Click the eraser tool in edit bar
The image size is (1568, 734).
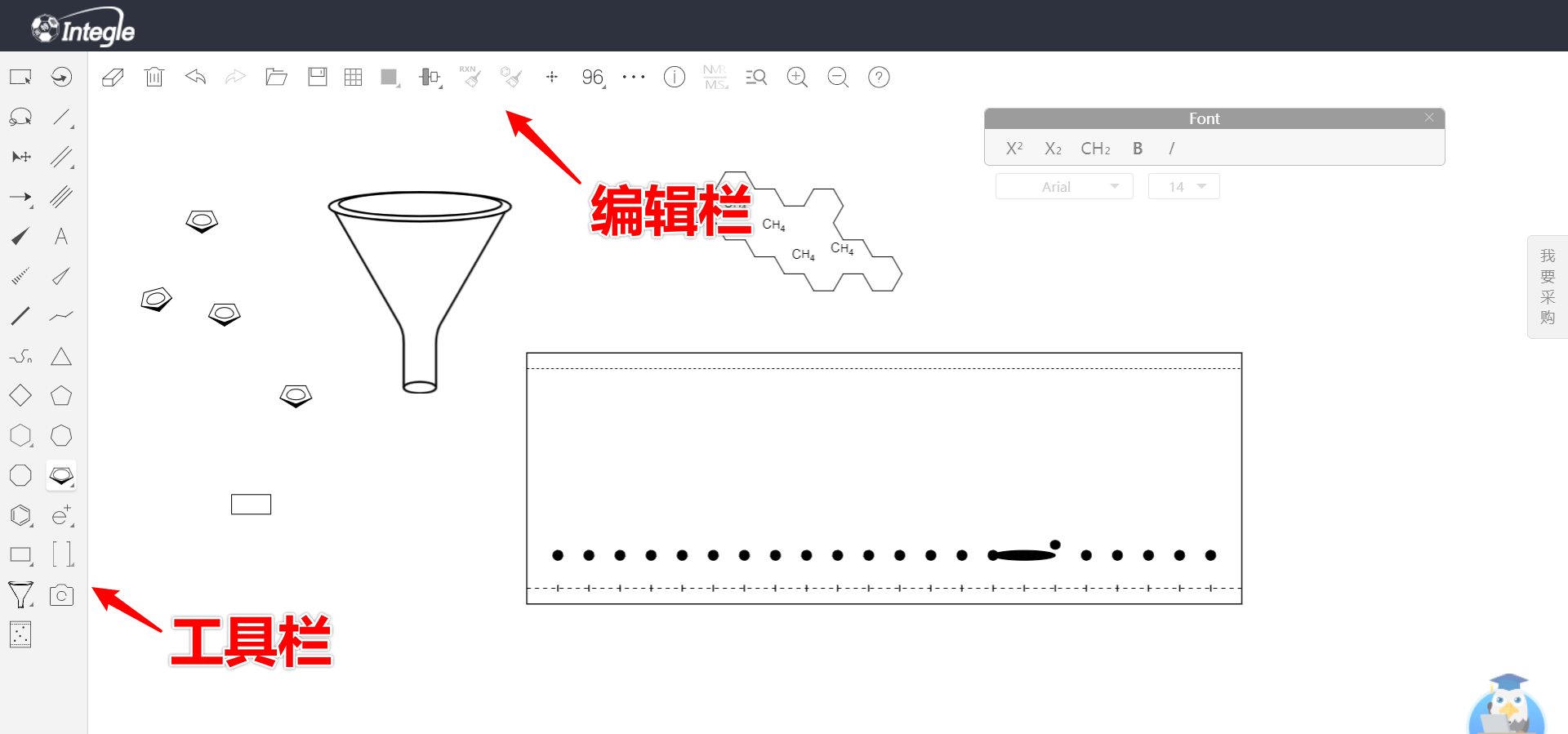(x=113, y=78)
